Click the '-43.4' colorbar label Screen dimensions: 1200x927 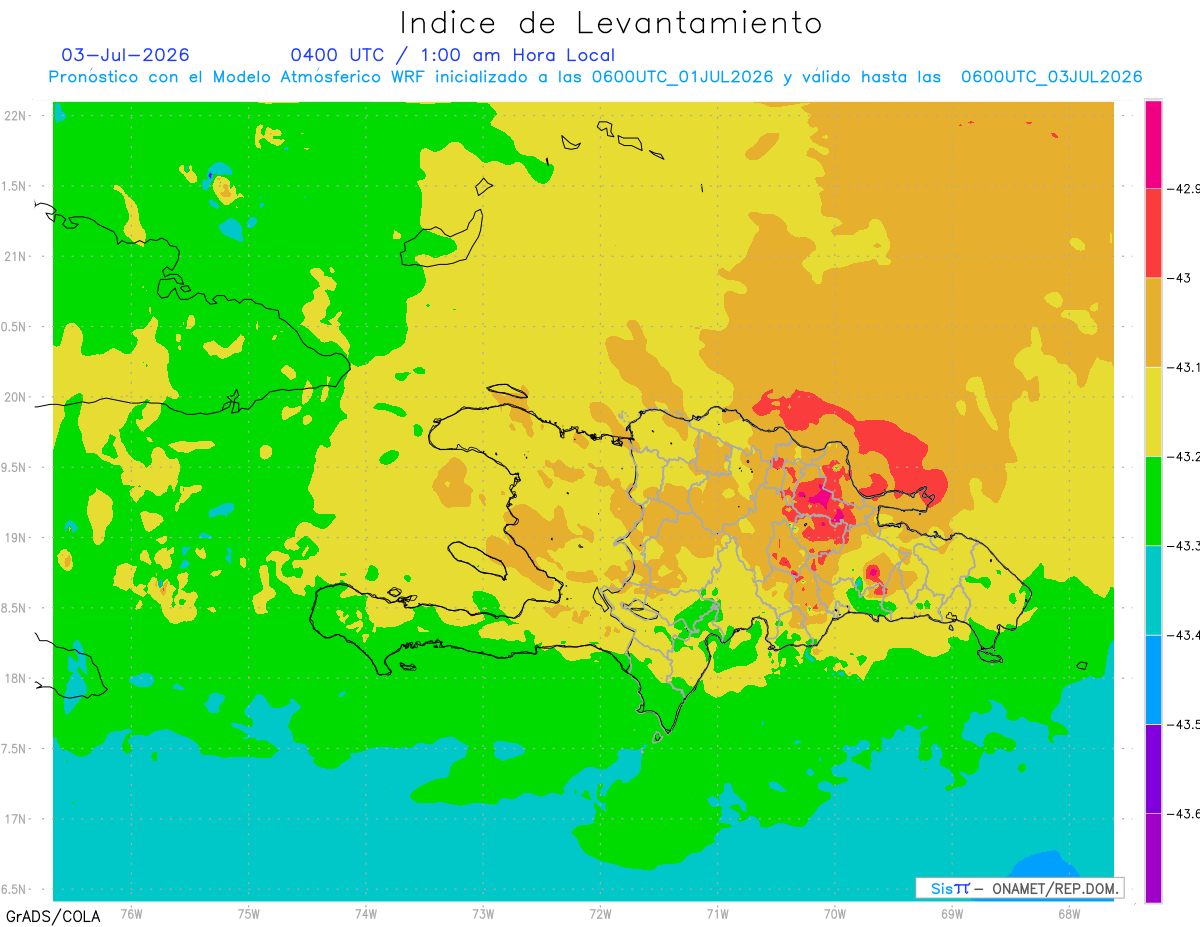pos(1184,635)
